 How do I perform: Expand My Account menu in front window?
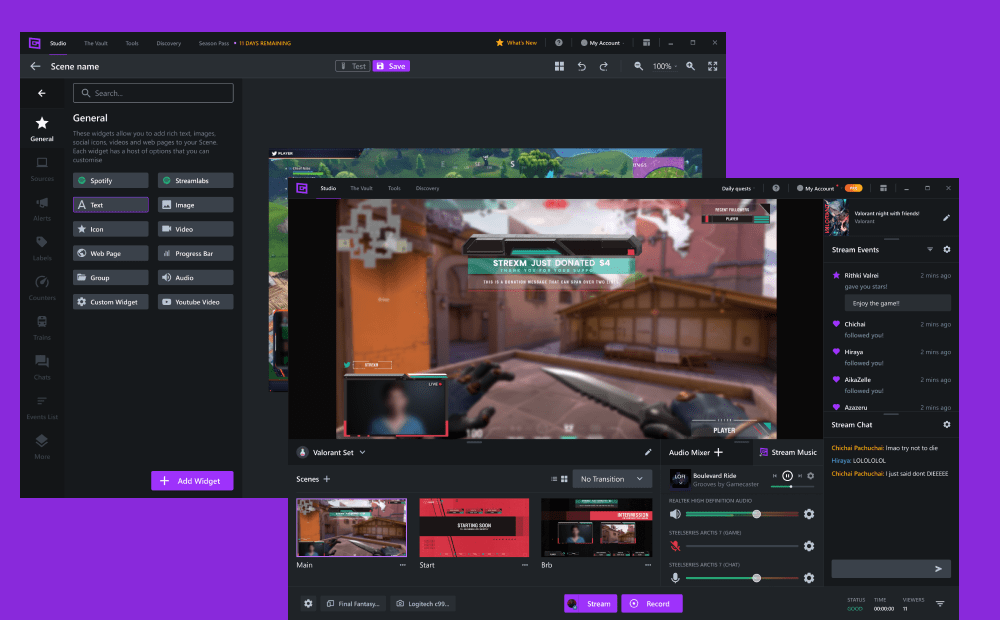click(x=819, y=188)
